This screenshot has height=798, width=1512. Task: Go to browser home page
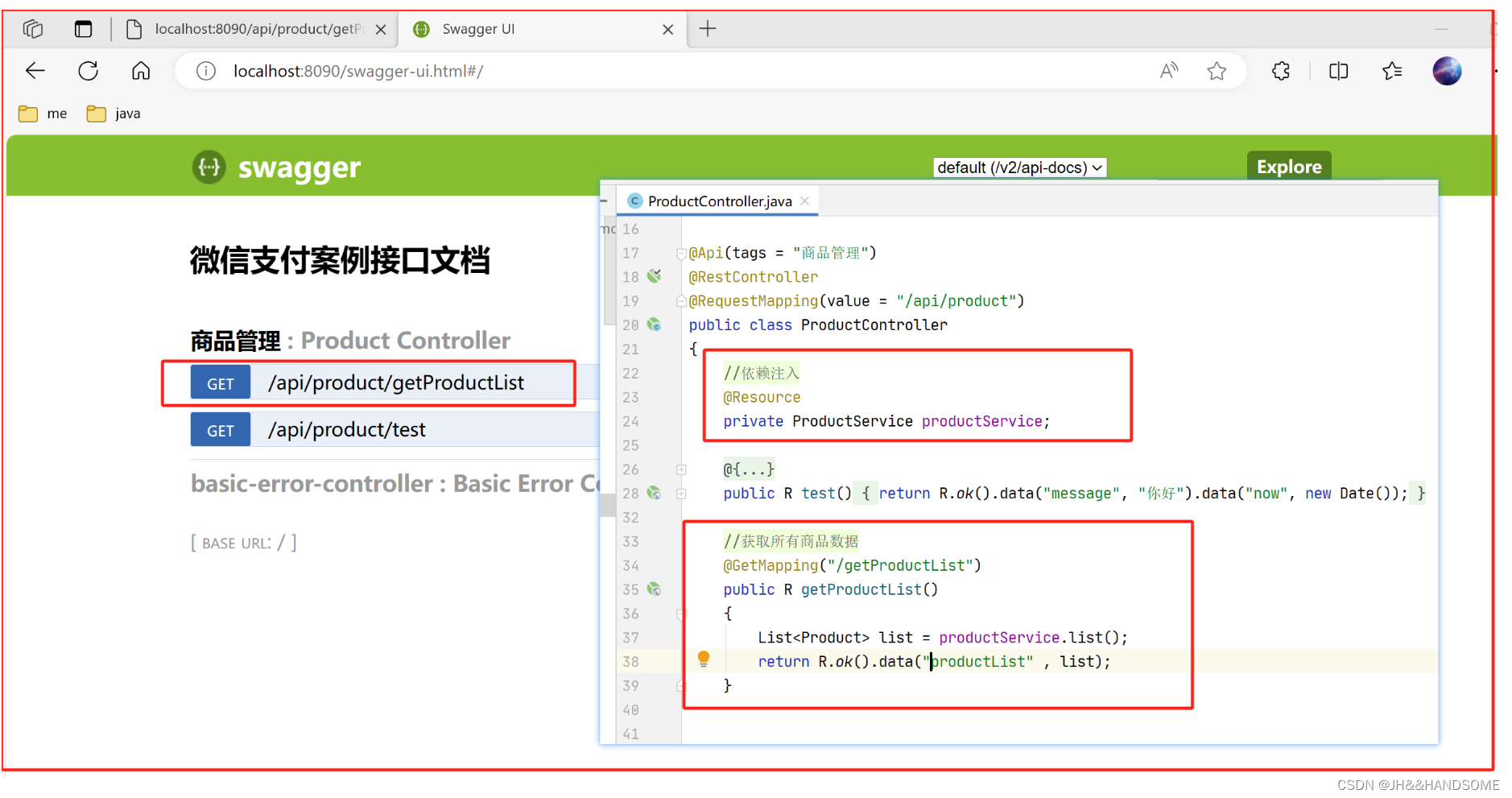[x=141, y=71]
